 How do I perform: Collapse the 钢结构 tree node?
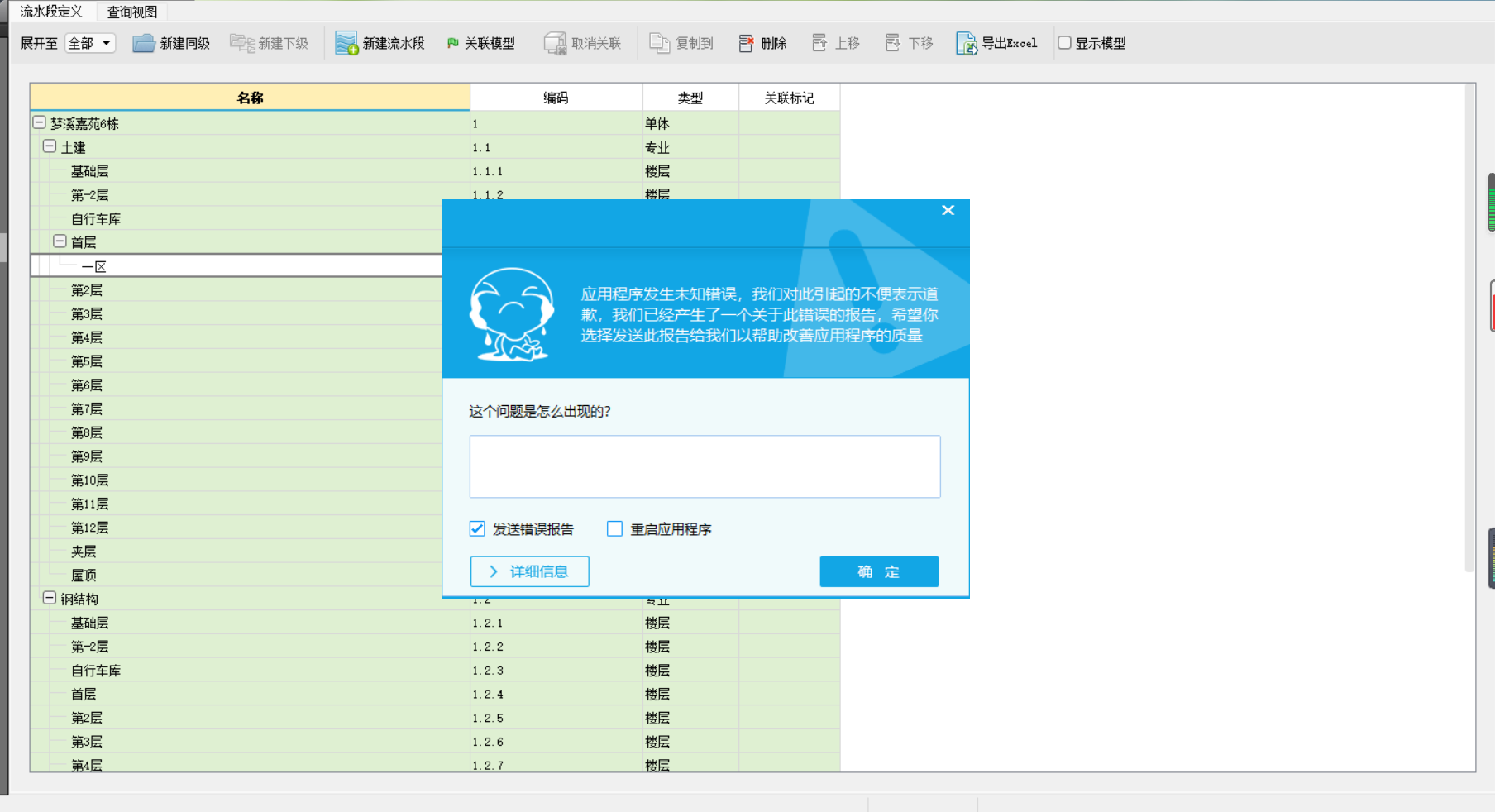50,598
